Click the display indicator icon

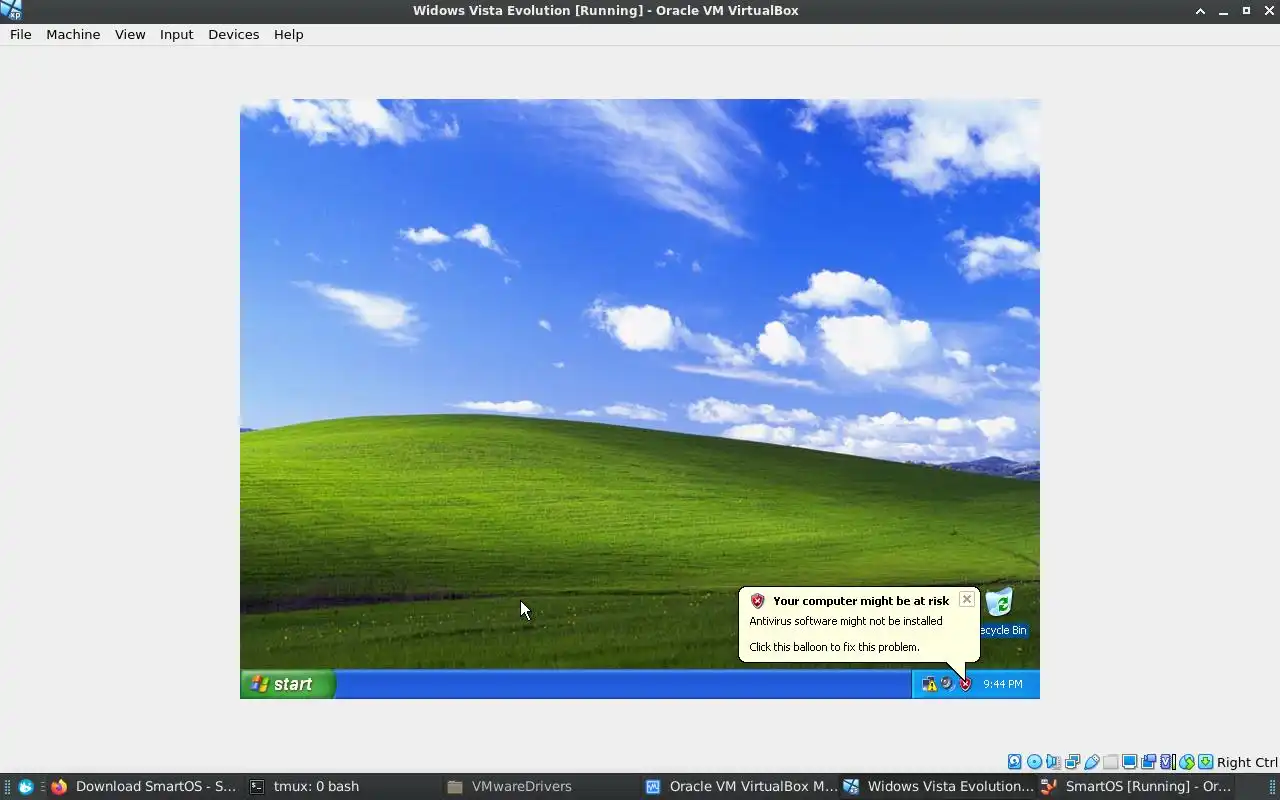point(1130,762)
